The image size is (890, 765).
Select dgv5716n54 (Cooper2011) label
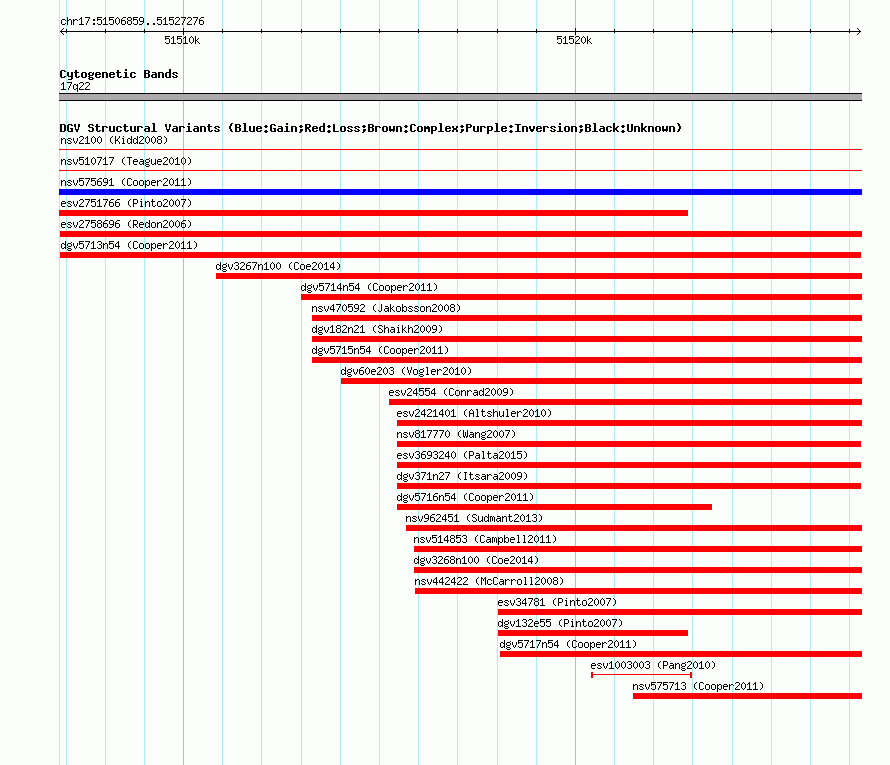tap(465, 497)
